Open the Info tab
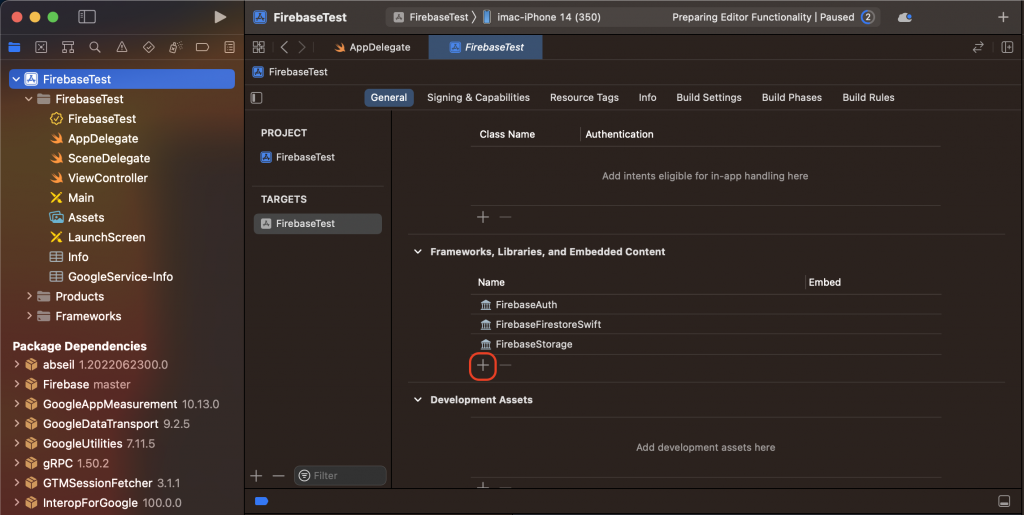 point(647,98)
